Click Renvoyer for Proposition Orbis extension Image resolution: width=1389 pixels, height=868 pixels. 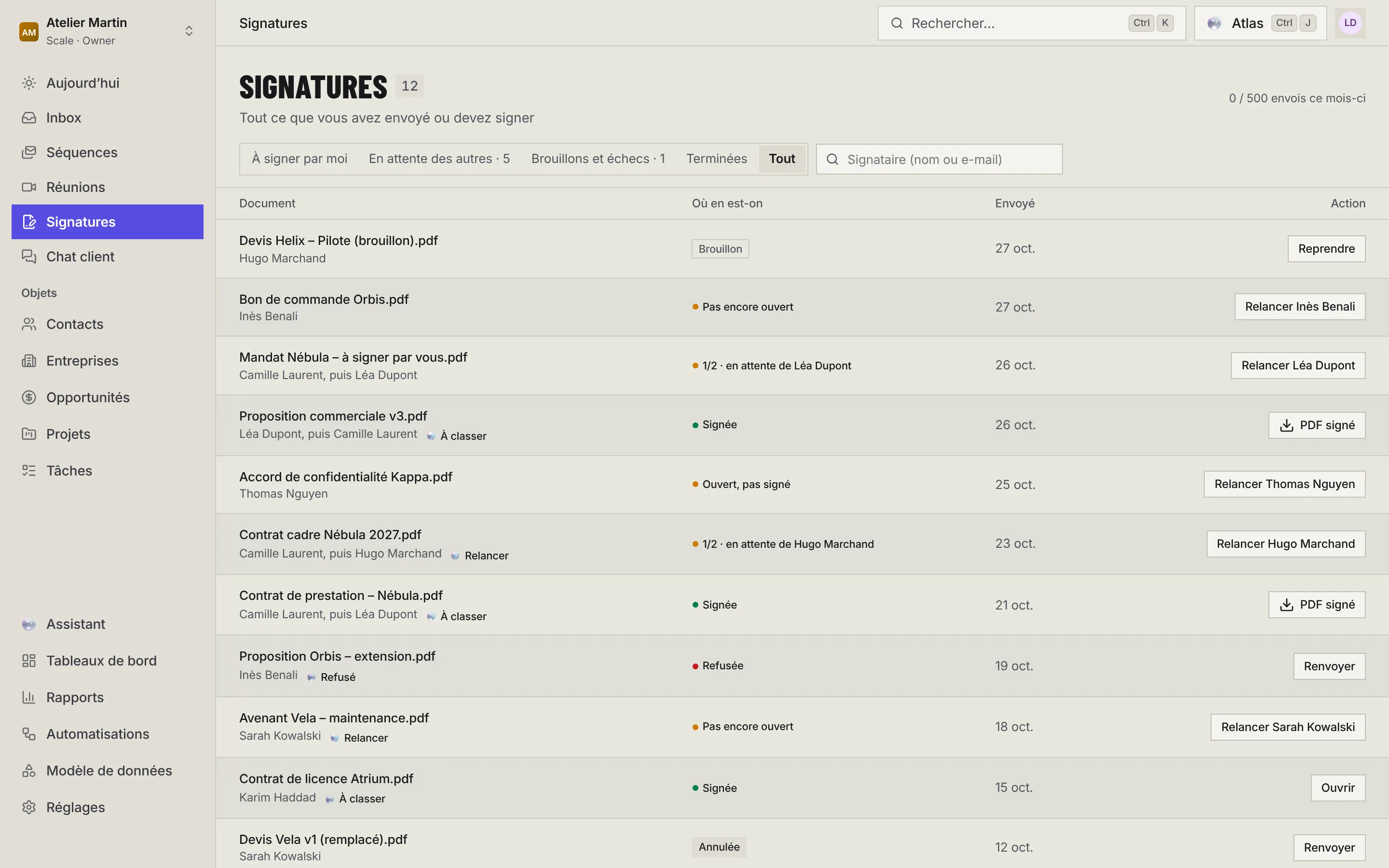(1329, 666)
